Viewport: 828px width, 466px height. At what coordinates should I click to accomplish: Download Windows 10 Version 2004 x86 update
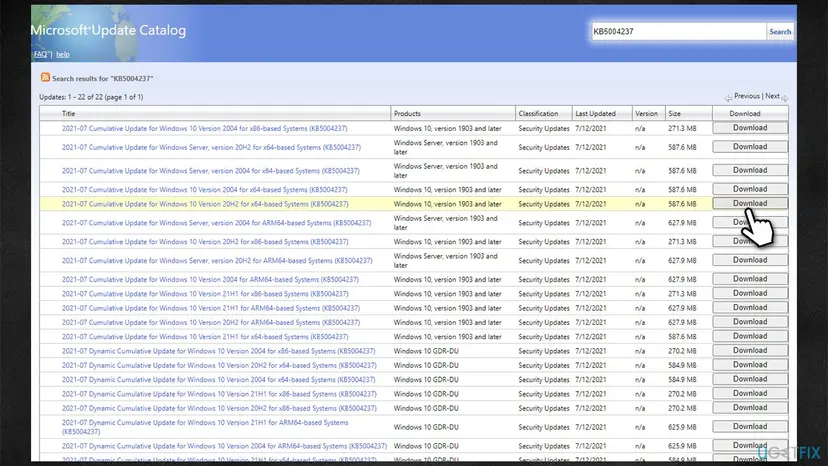[x=750, y=128]
